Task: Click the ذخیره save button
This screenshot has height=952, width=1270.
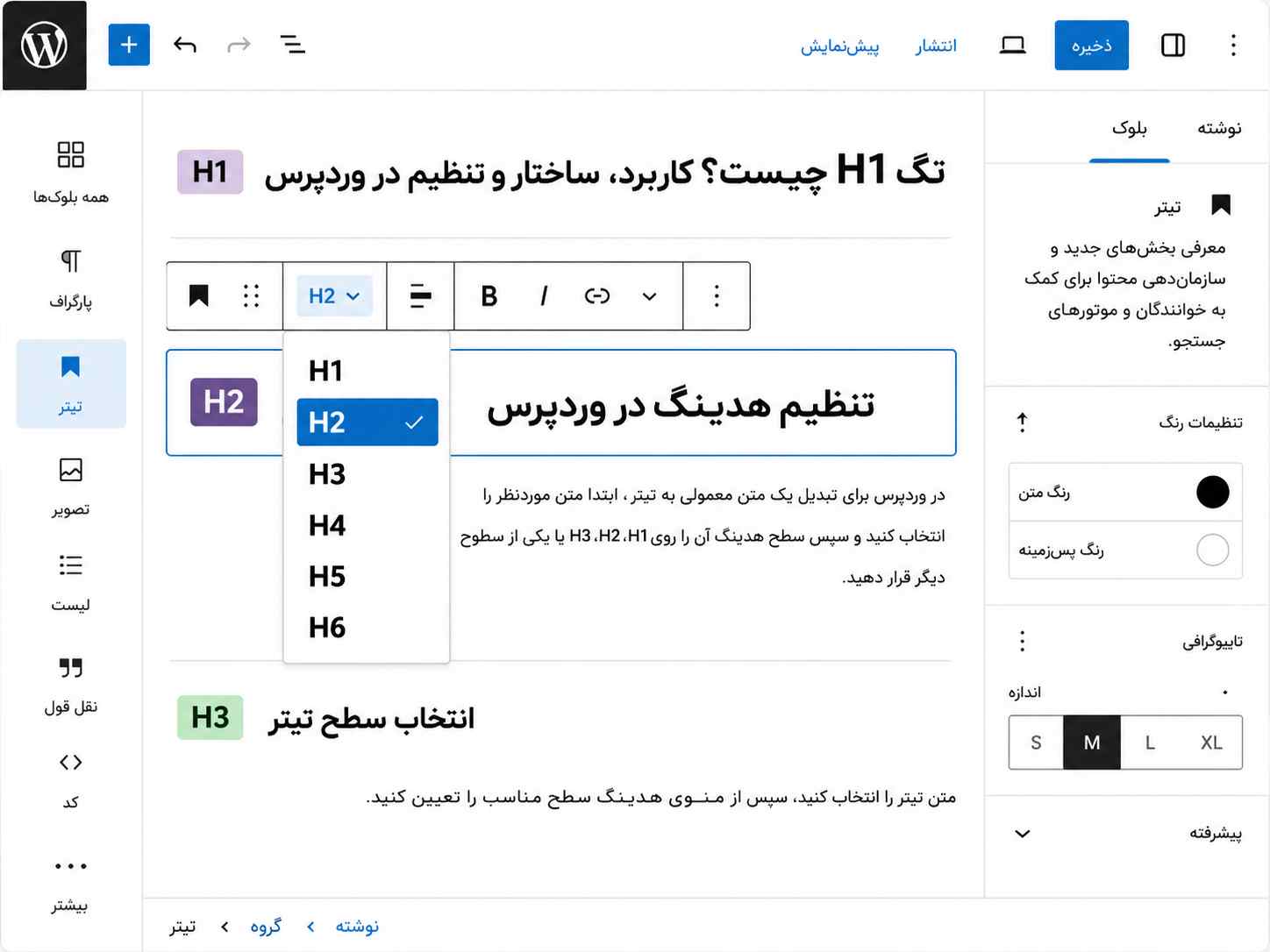Action: (x=1091, y=45)
